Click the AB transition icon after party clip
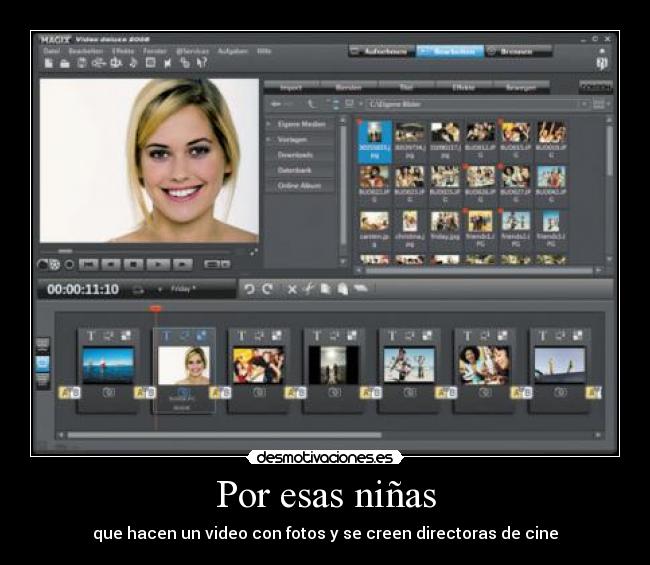 (296, 392)
